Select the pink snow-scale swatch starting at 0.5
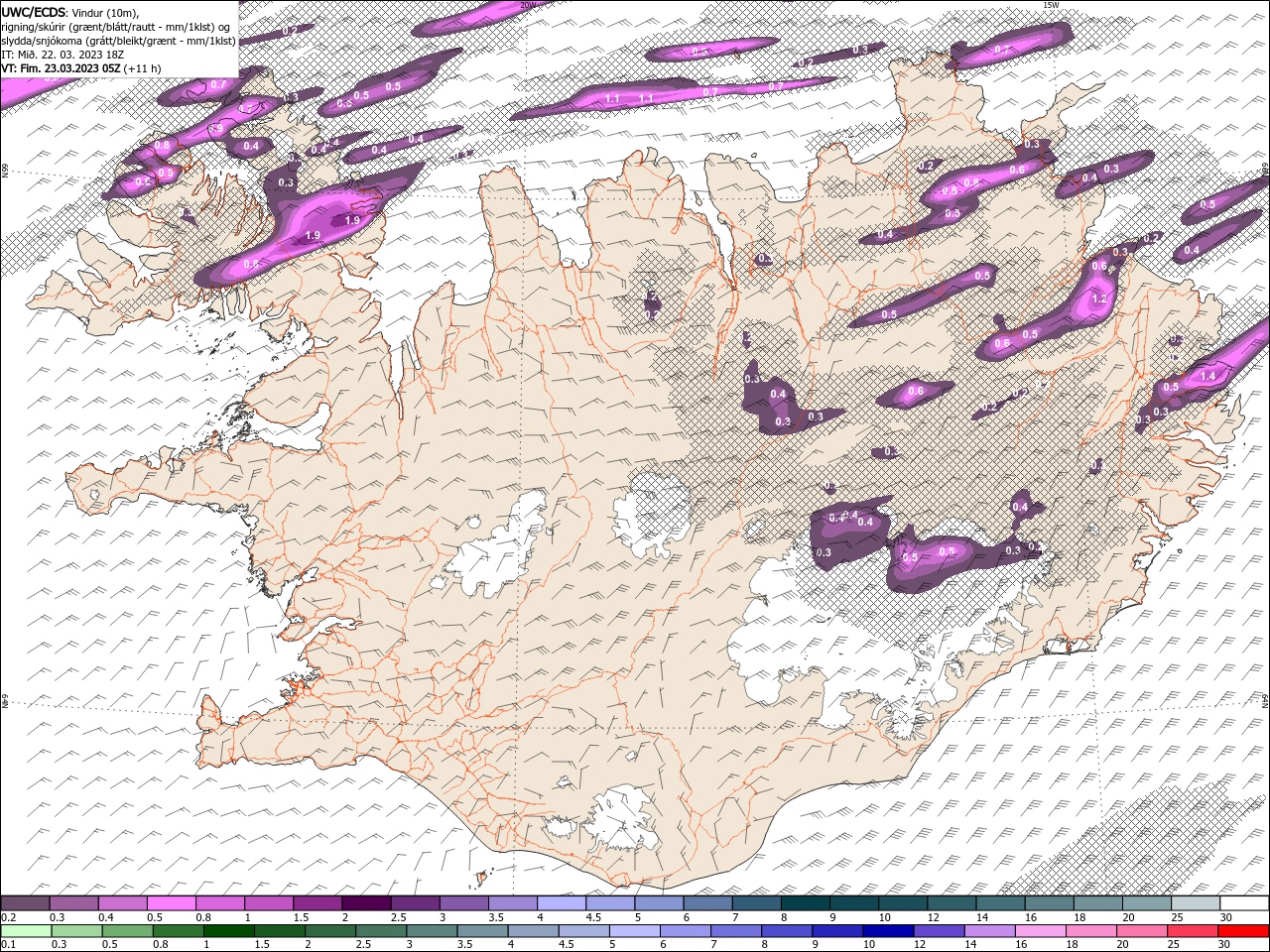This screenshot has height=952, width=1270. [x=171, y=903]
